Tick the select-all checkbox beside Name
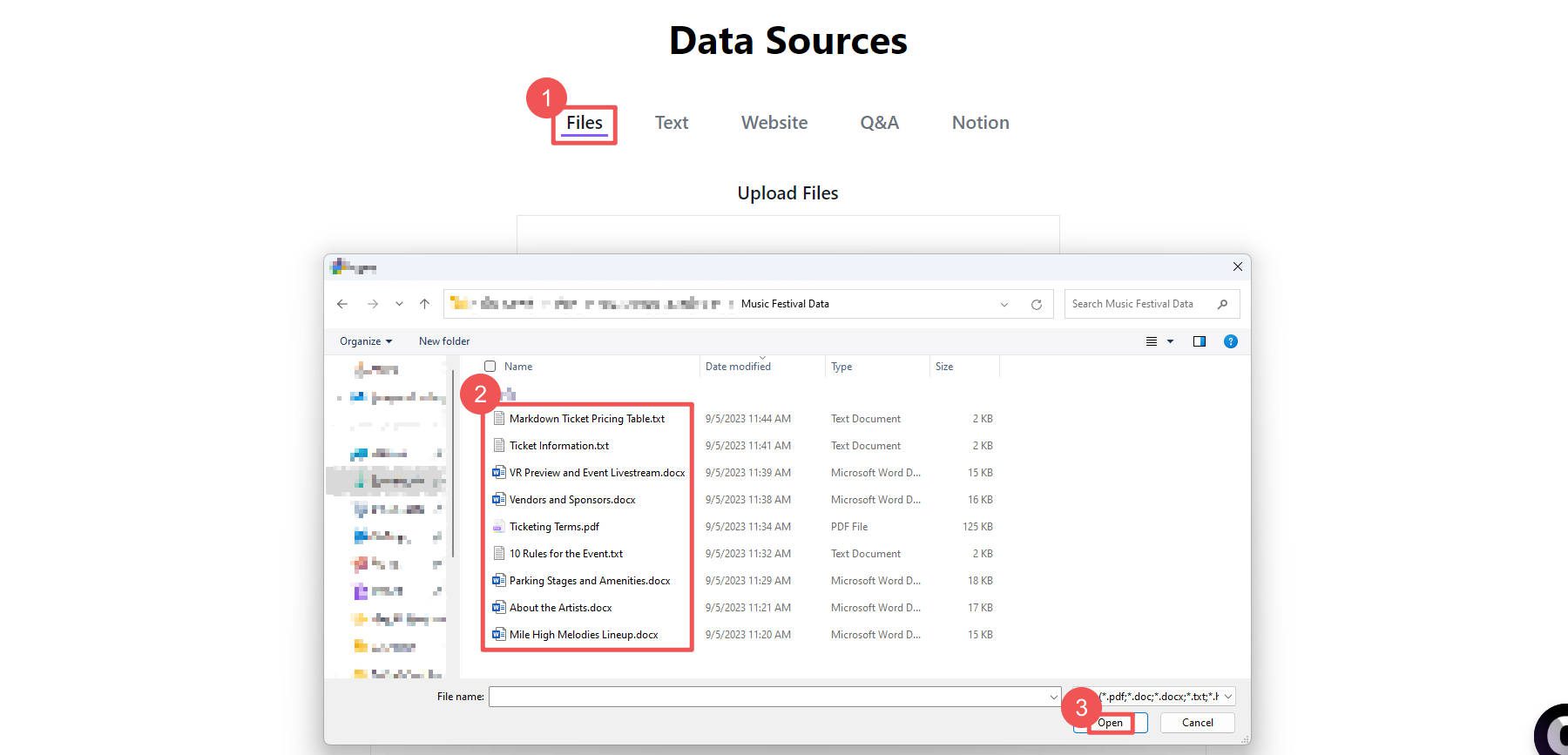The width and height of the screenshot is (1568, 755). pyautogui.click(x=490, y=367)
